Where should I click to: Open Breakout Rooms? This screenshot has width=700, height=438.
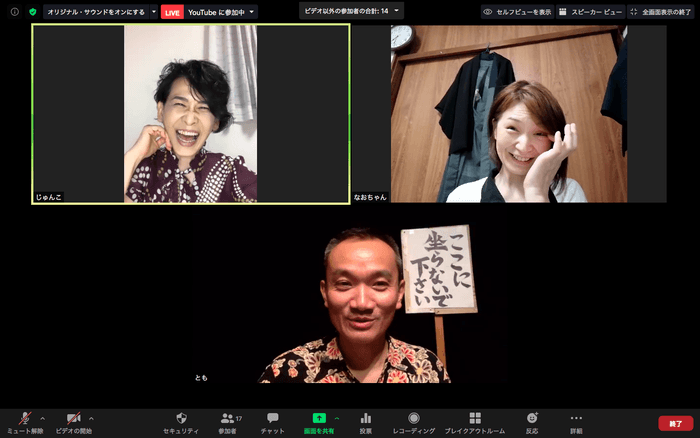[x=475, y=421]
